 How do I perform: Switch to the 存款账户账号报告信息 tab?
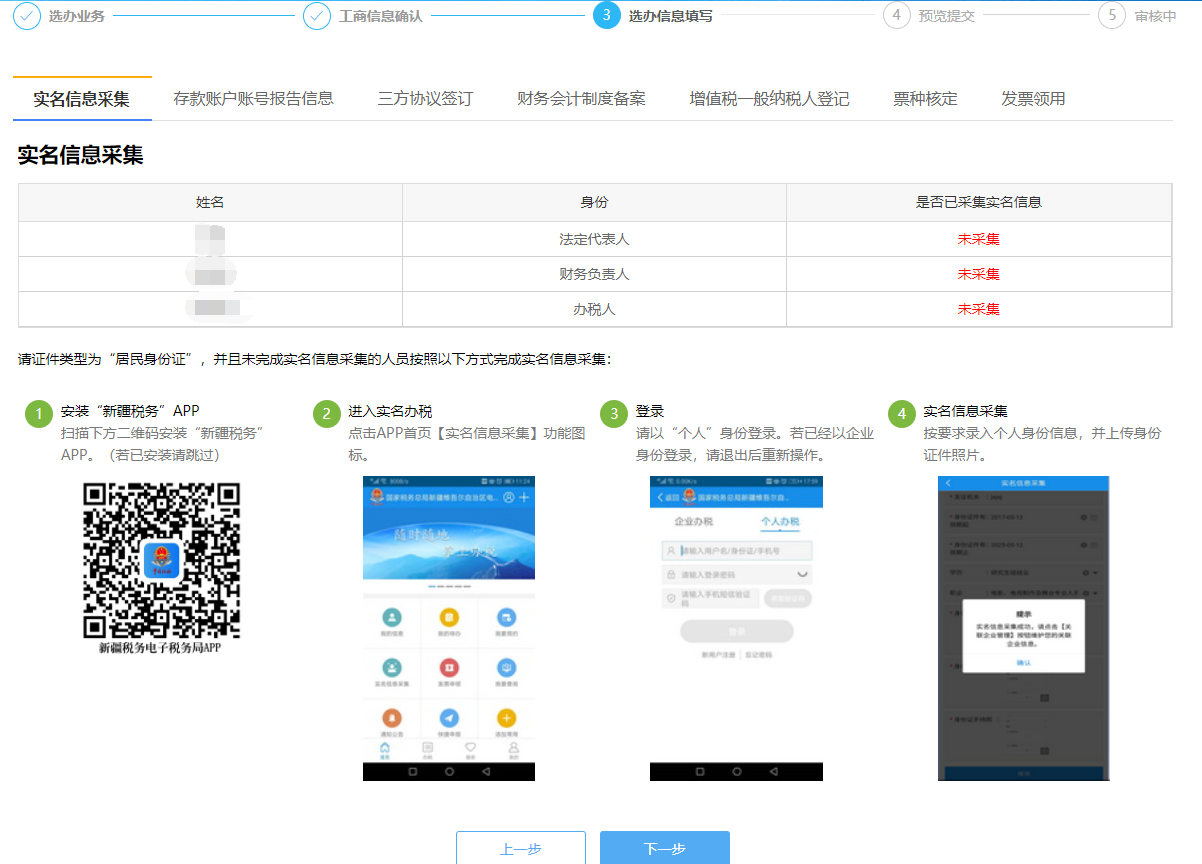[x=253, y=99]
